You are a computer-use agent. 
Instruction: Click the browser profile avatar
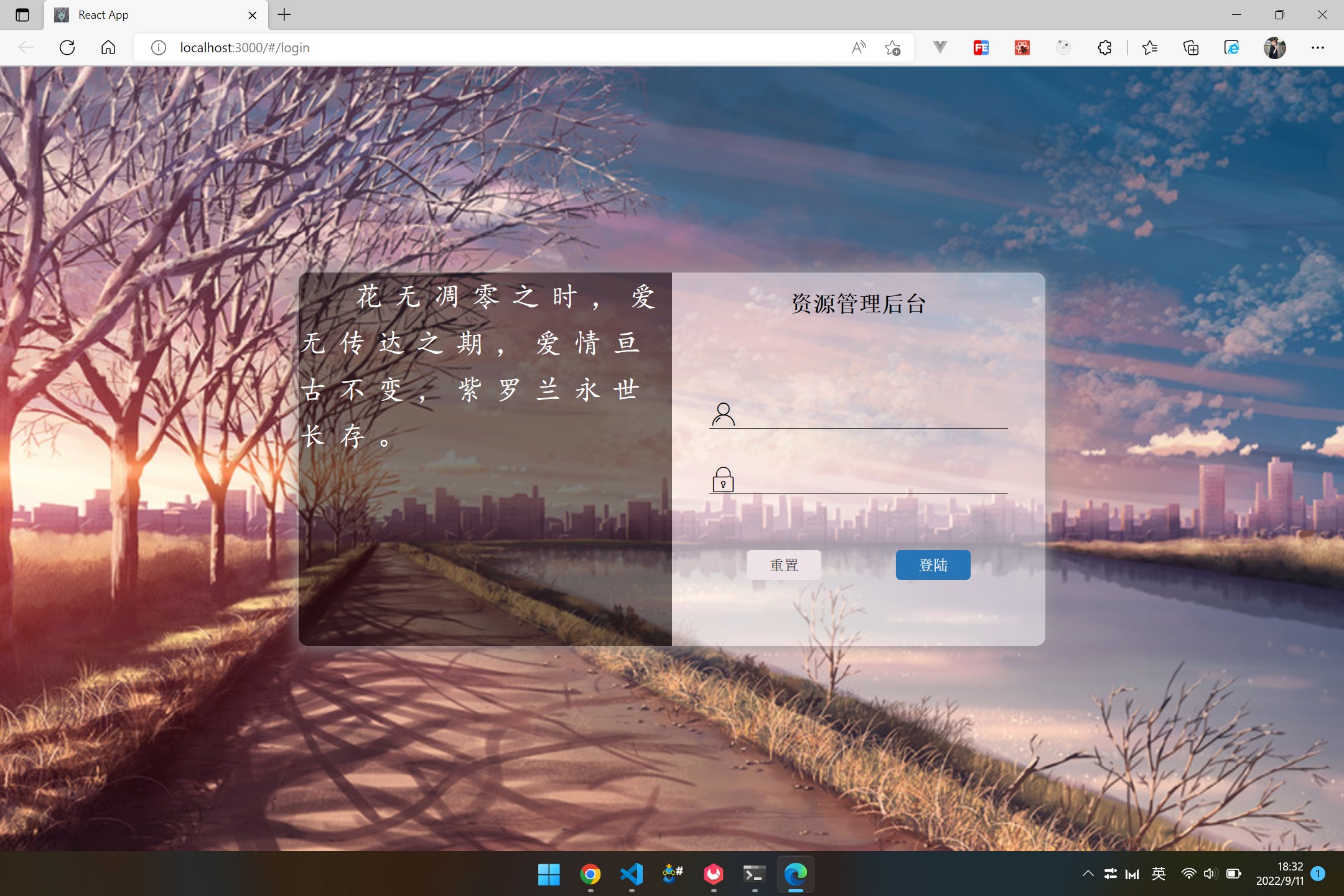click(1275, 48)
